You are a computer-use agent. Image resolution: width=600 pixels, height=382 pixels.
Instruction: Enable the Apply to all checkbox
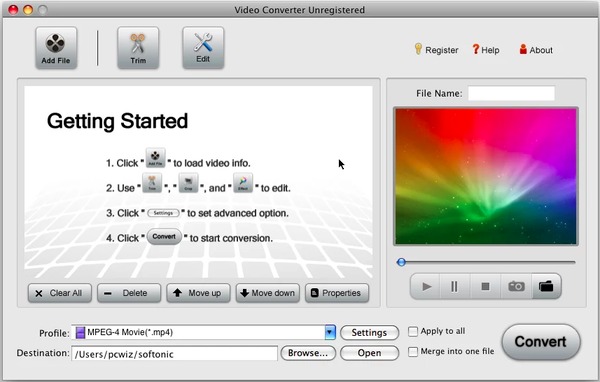[x=413, y=331]
